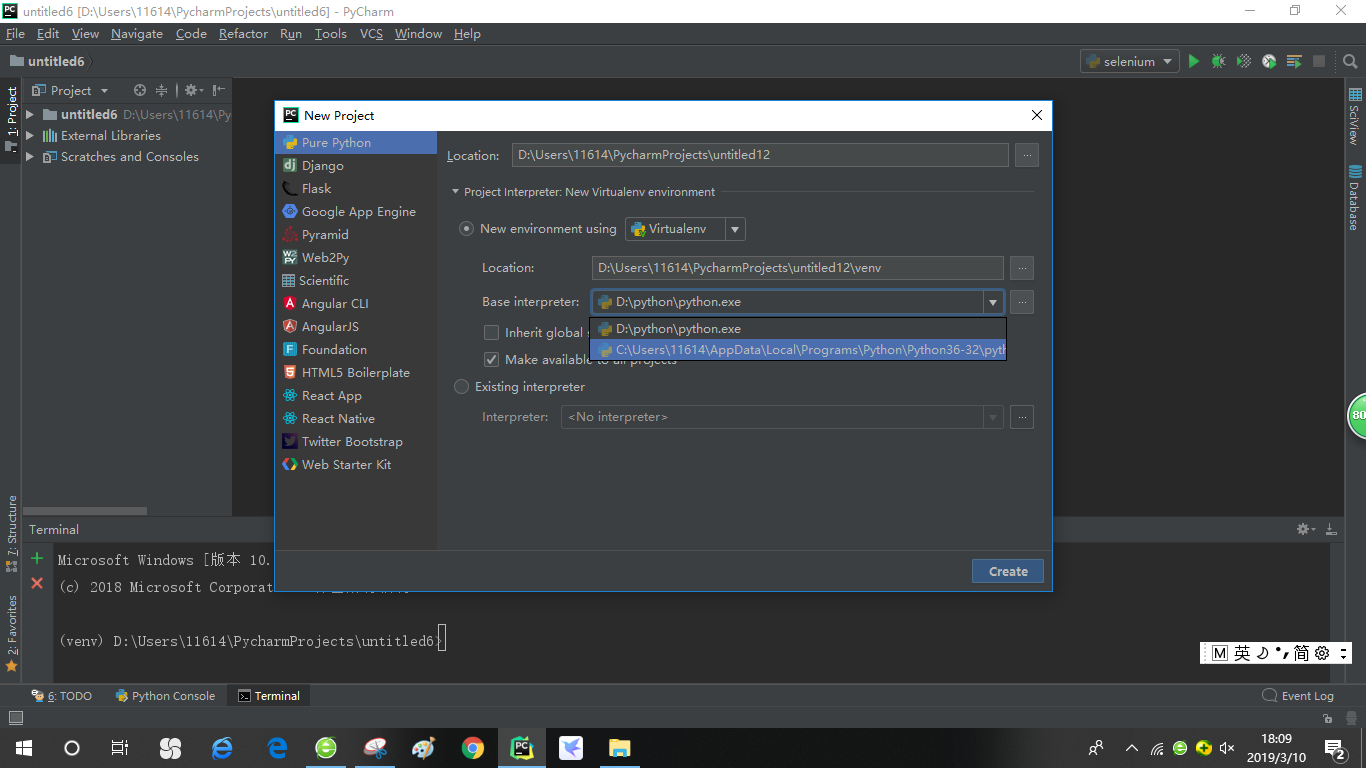Open the Favorites side tool window
The height and width of the screenshot is (768, 1366).
[12, 632]
